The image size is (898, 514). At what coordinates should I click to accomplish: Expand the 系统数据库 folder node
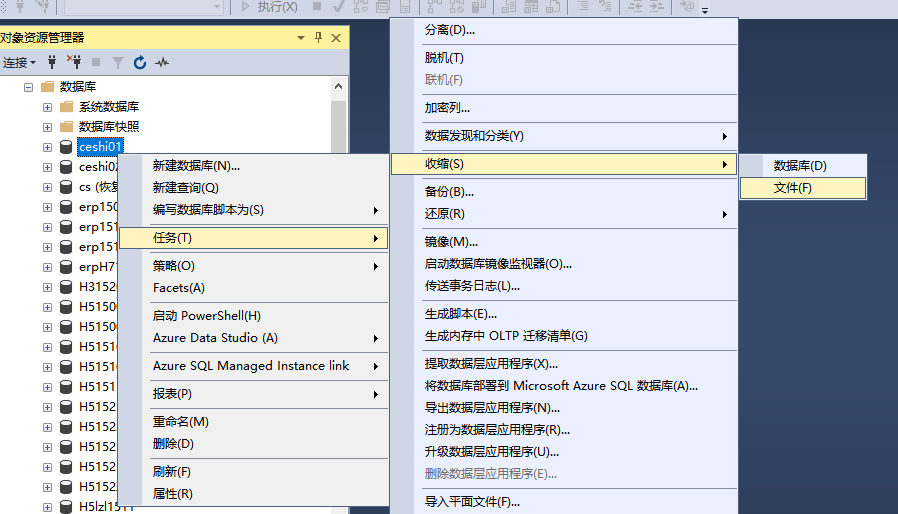tap(47, 107)
